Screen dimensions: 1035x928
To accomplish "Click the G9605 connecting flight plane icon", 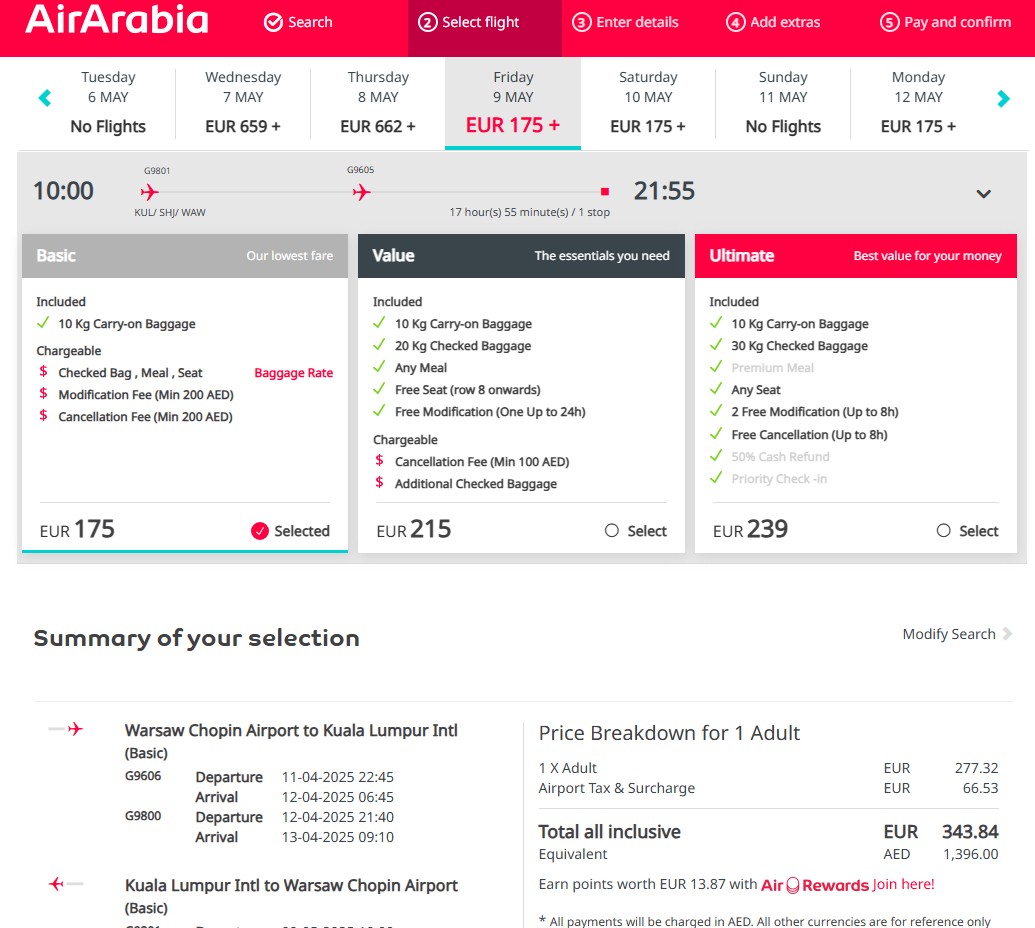I will (x=361, y=192).
